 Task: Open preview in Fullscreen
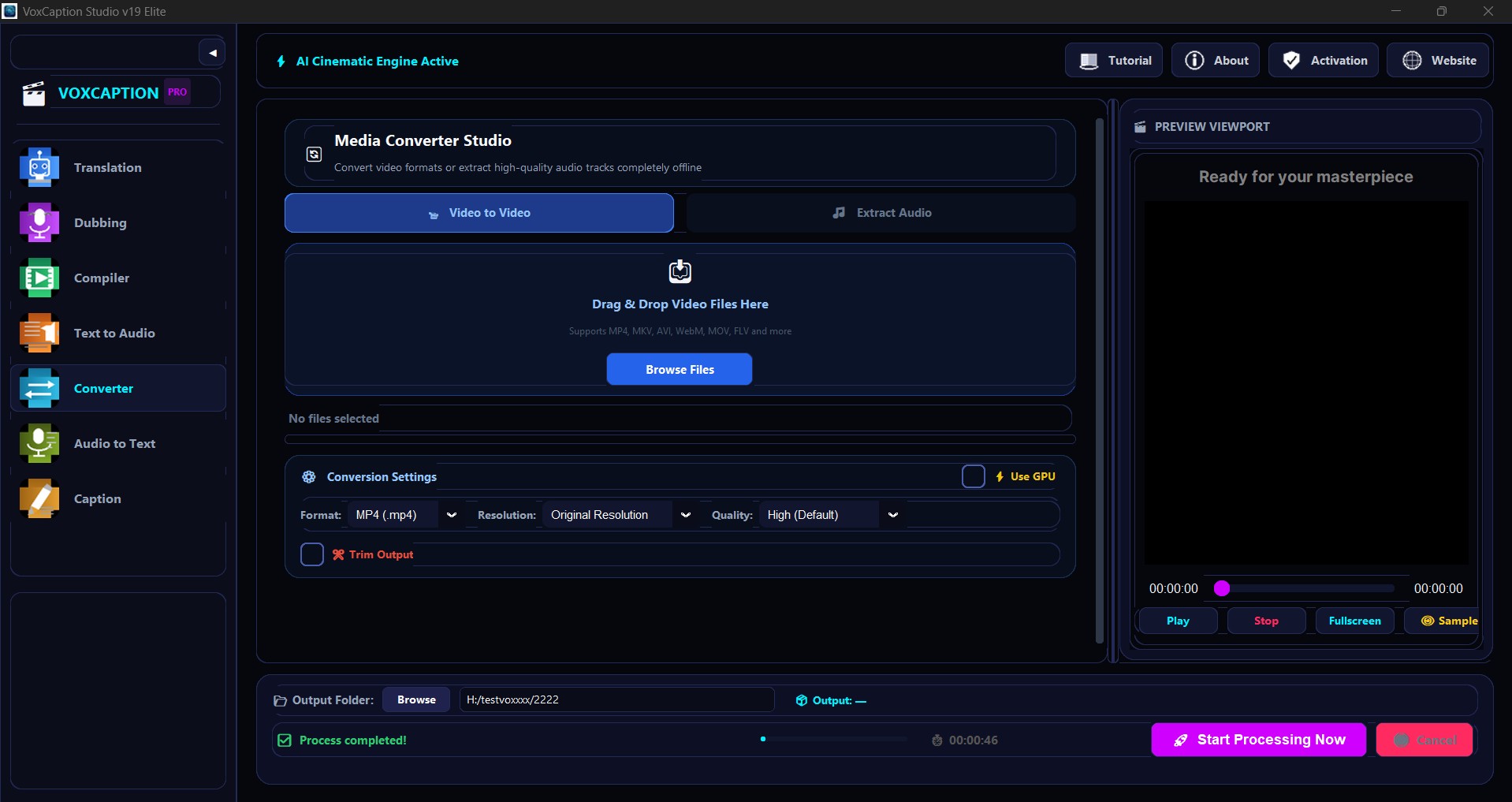(1354, 621)
